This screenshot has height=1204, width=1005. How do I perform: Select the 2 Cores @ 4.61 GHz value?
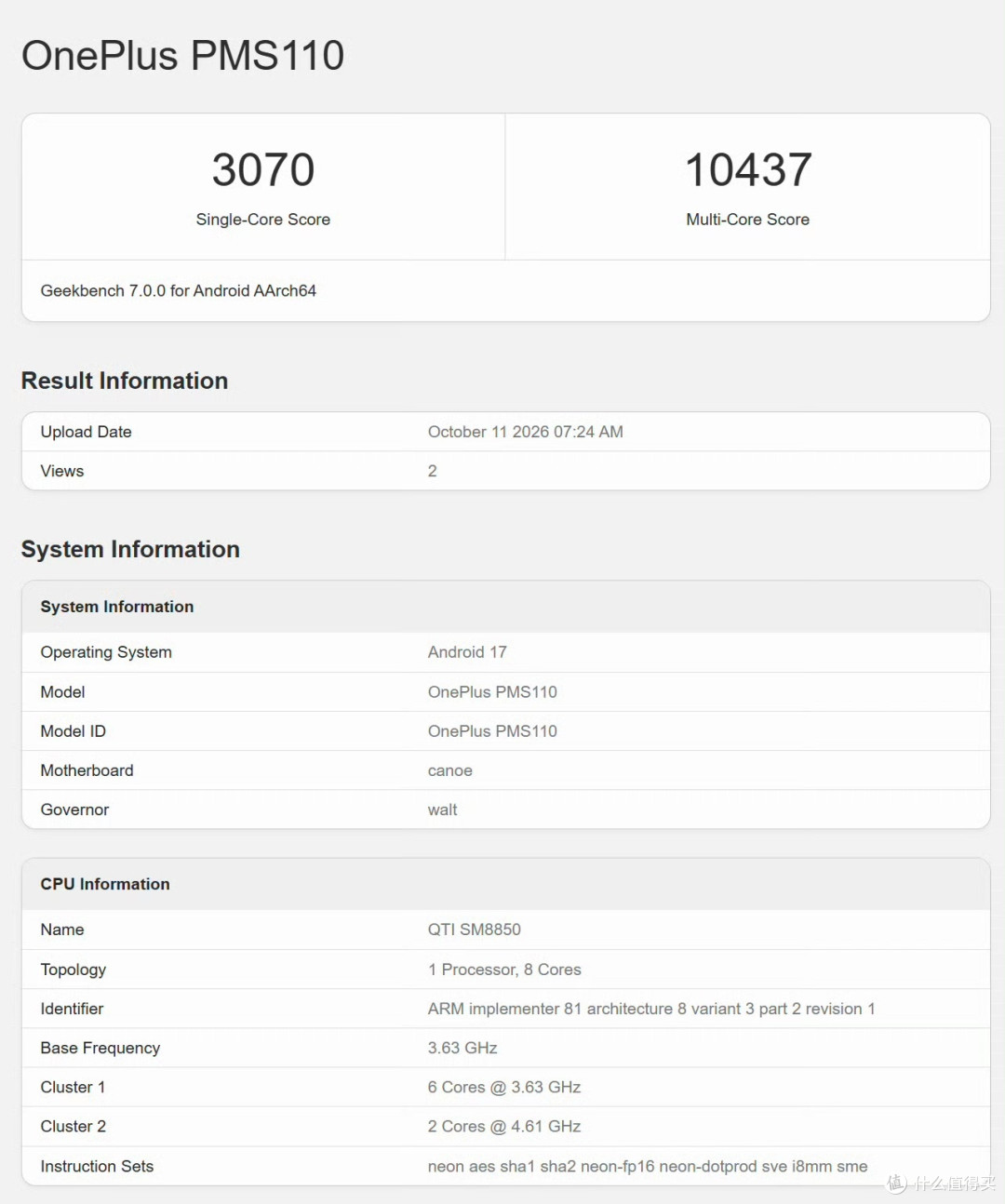[504, 1126]
